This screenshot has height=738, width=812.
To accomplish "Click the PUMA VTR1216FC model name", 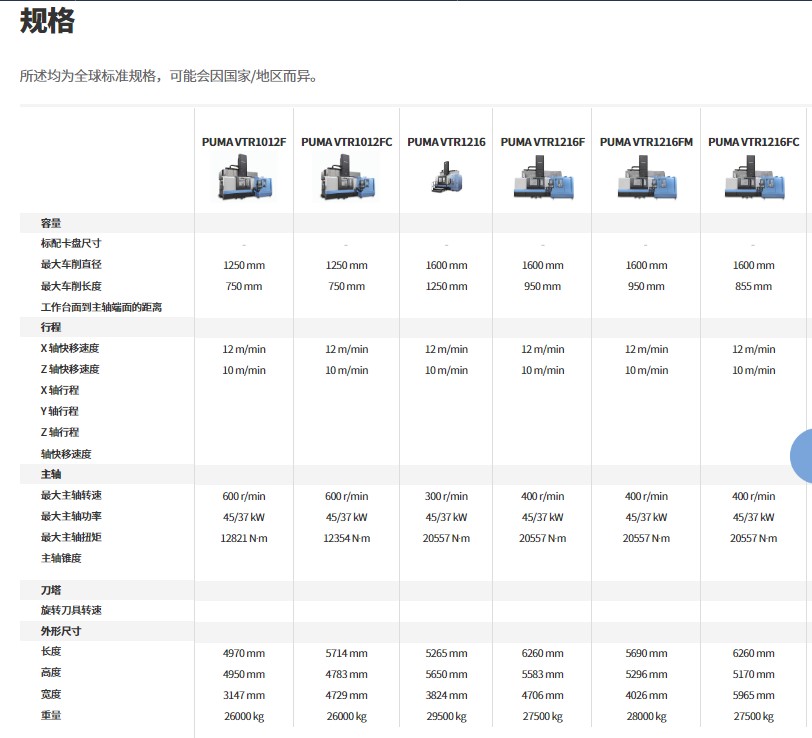I will pyautogui.click(x=753, y=142).
